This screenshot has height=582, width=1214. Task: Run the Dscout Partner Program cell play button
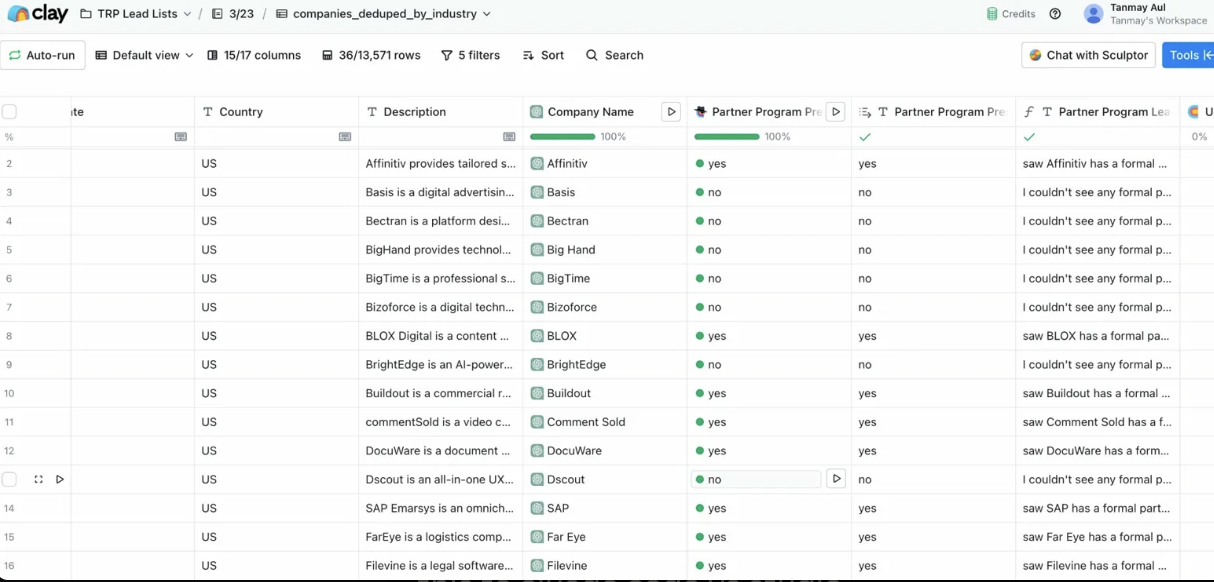click(836, 479)
